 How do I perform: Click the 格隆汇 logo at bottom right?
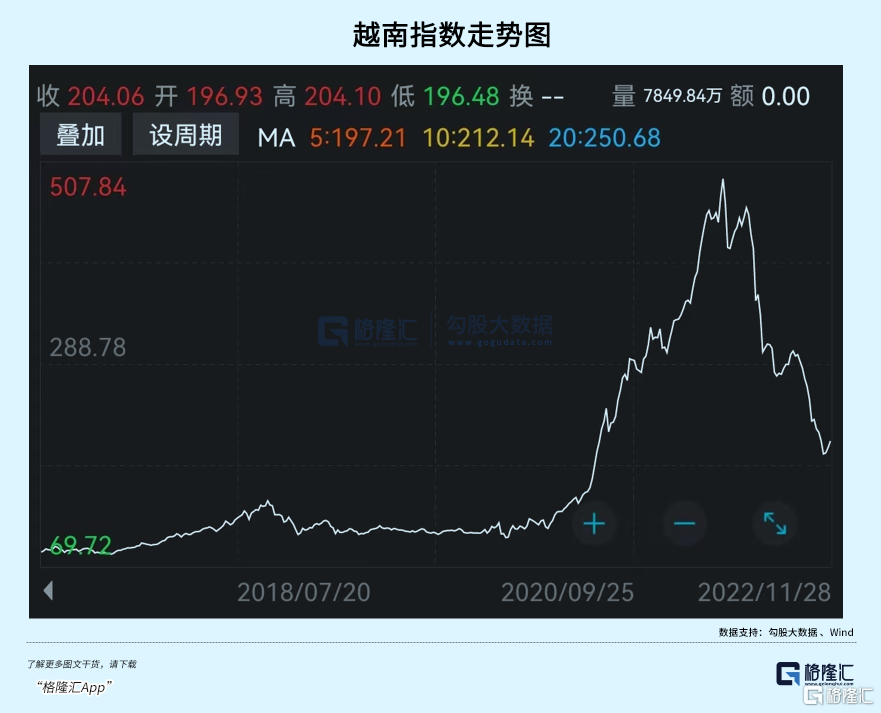tap(815, 673)
